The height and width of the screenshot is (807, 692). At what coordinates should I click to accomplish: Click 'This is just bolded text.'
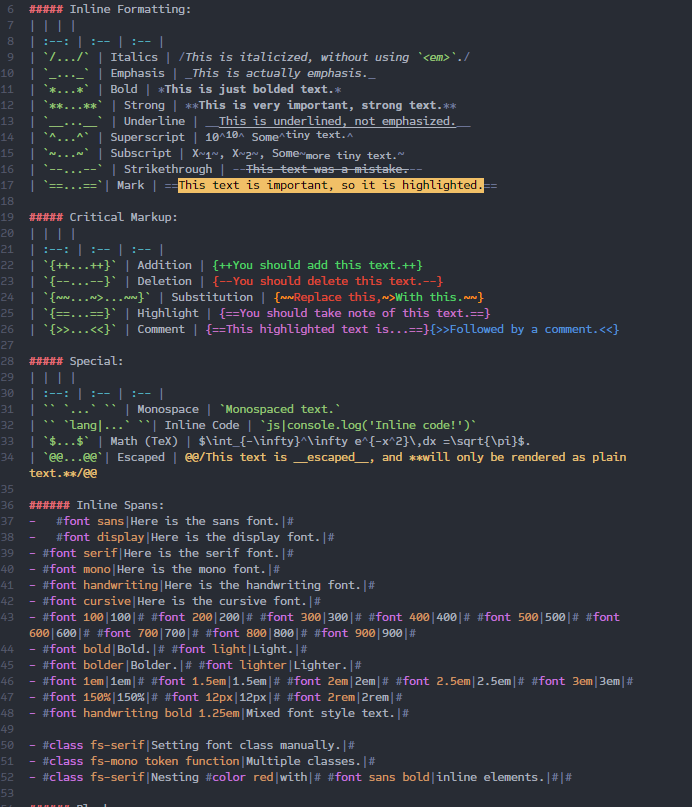click(x=249, y=89)
